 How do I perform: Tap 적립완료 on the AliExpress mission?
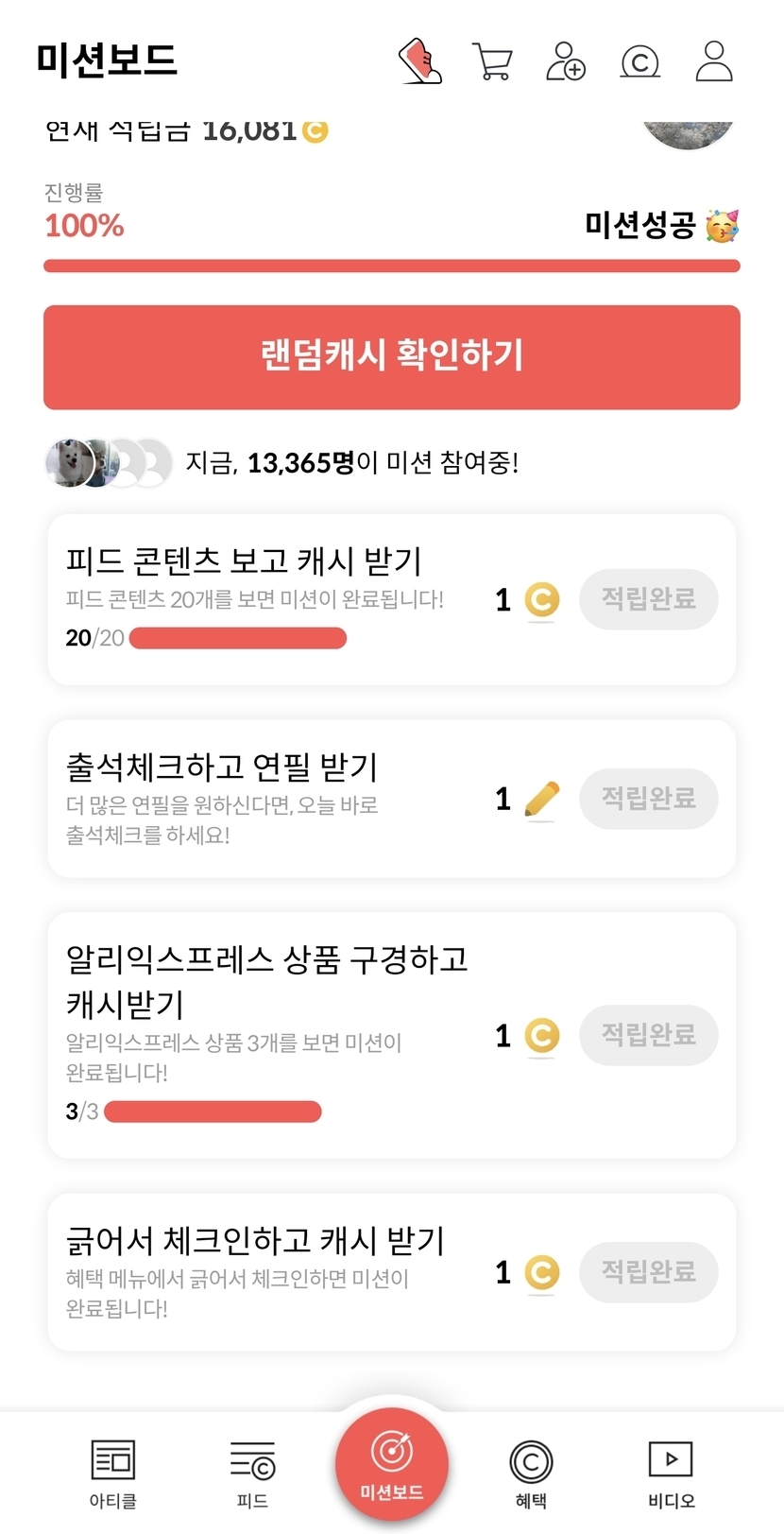tap(649, 1035)
